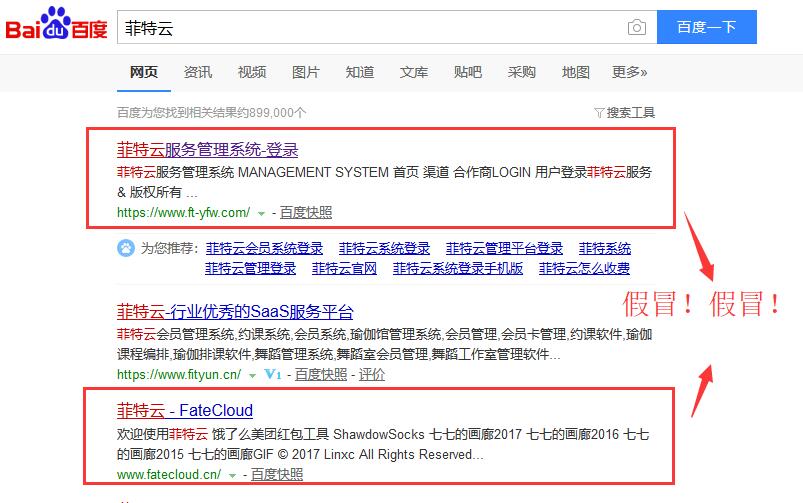
Task: Open result 菲特云 - FateCloud
Action: [185, 410]
